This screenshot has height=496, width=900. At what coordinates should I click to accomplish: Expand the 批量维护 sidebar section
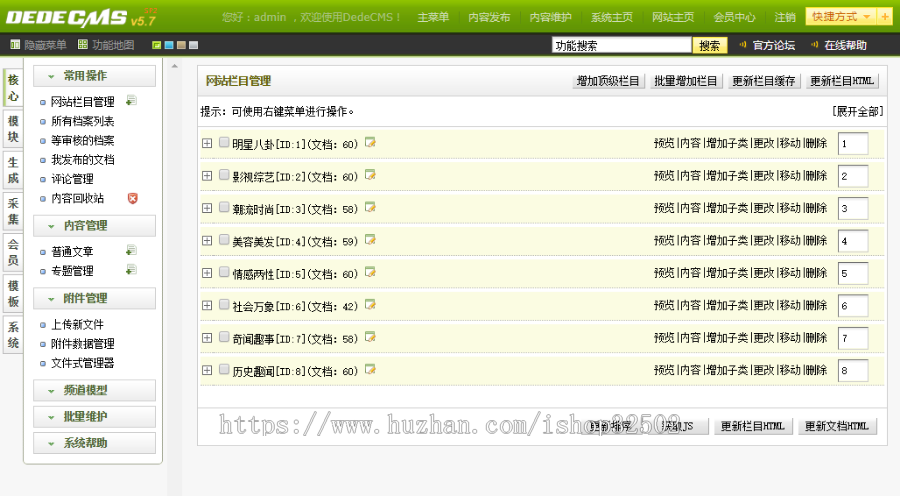[94, 417]
